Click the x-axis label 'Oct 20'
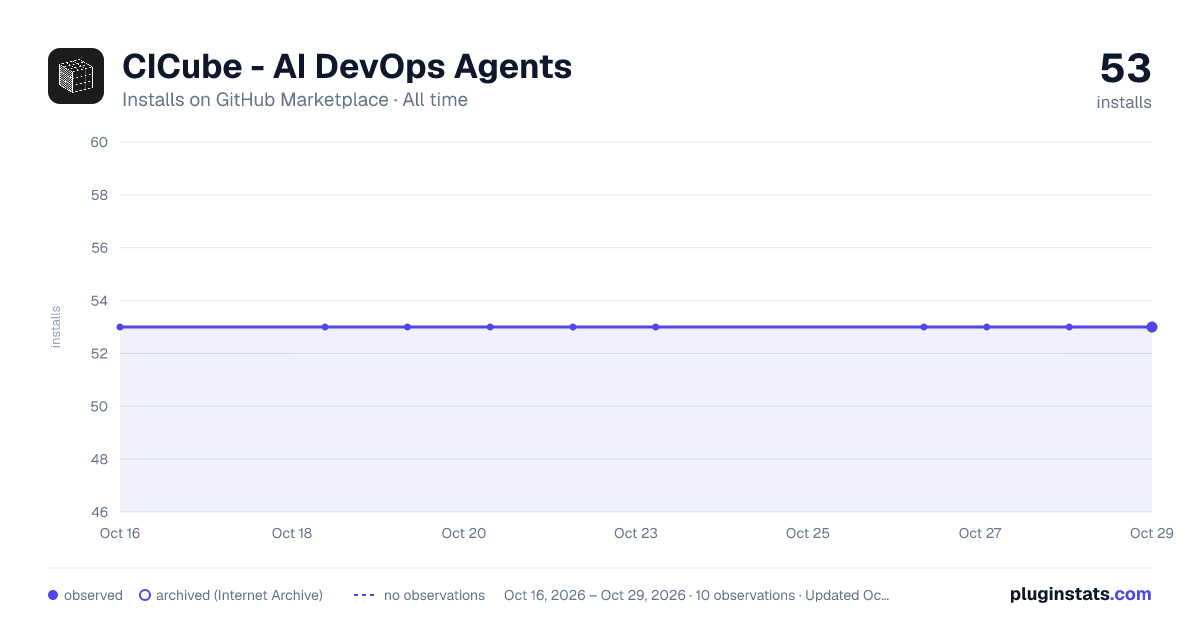 pos(464,533)
